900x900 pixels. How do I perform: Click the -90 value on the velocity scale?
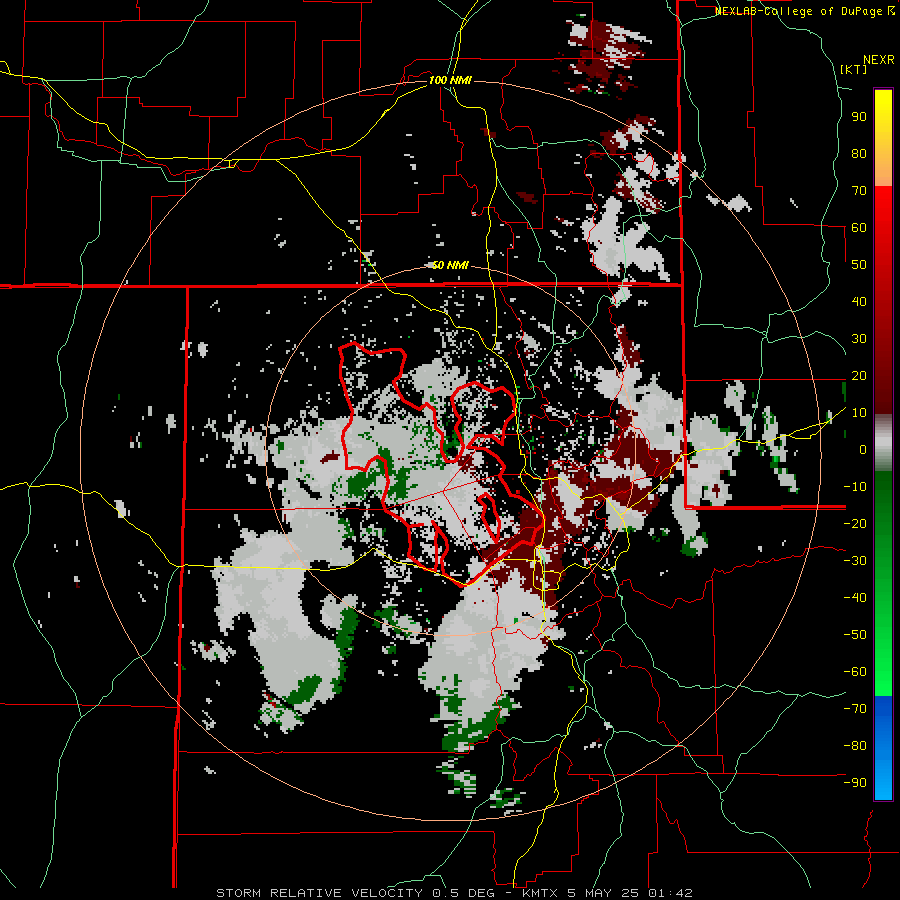tap(855, 783)
